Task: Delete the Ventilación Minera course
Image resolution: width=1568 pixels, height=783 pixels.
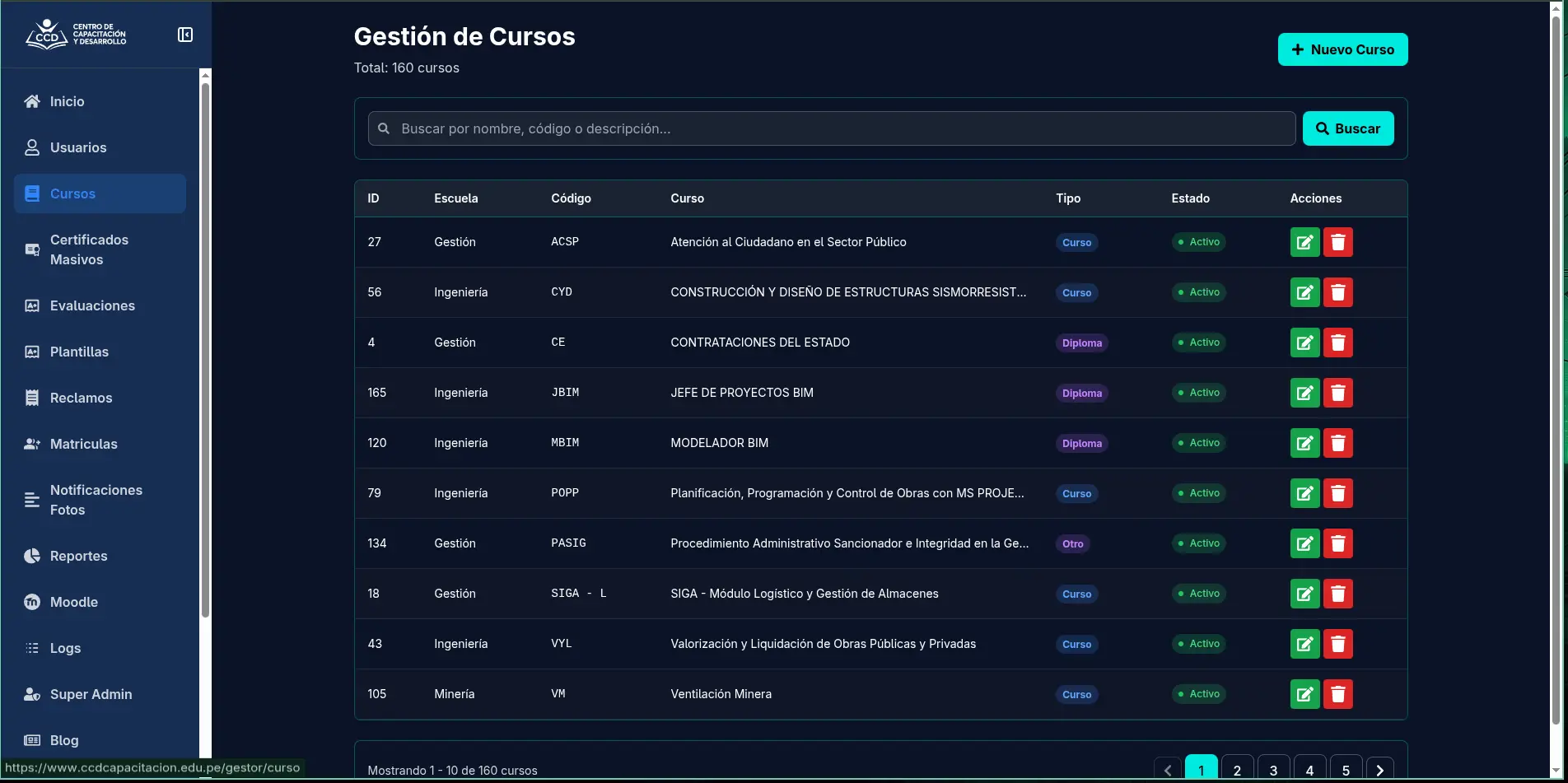Action: point(1338,694)
